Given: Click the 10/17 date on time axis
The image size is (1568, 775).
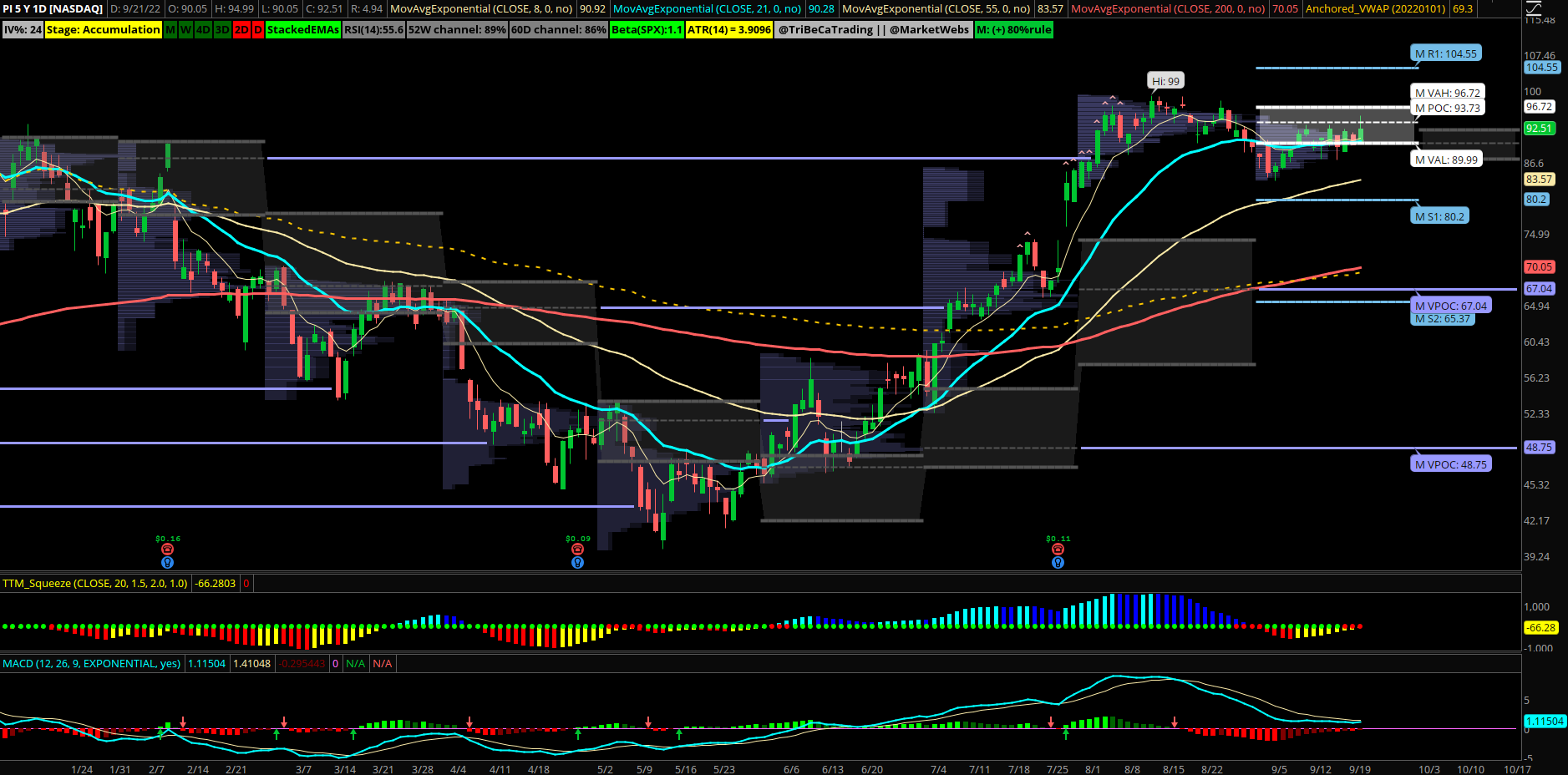Looking at the screenshot, I should [1517, 769].
